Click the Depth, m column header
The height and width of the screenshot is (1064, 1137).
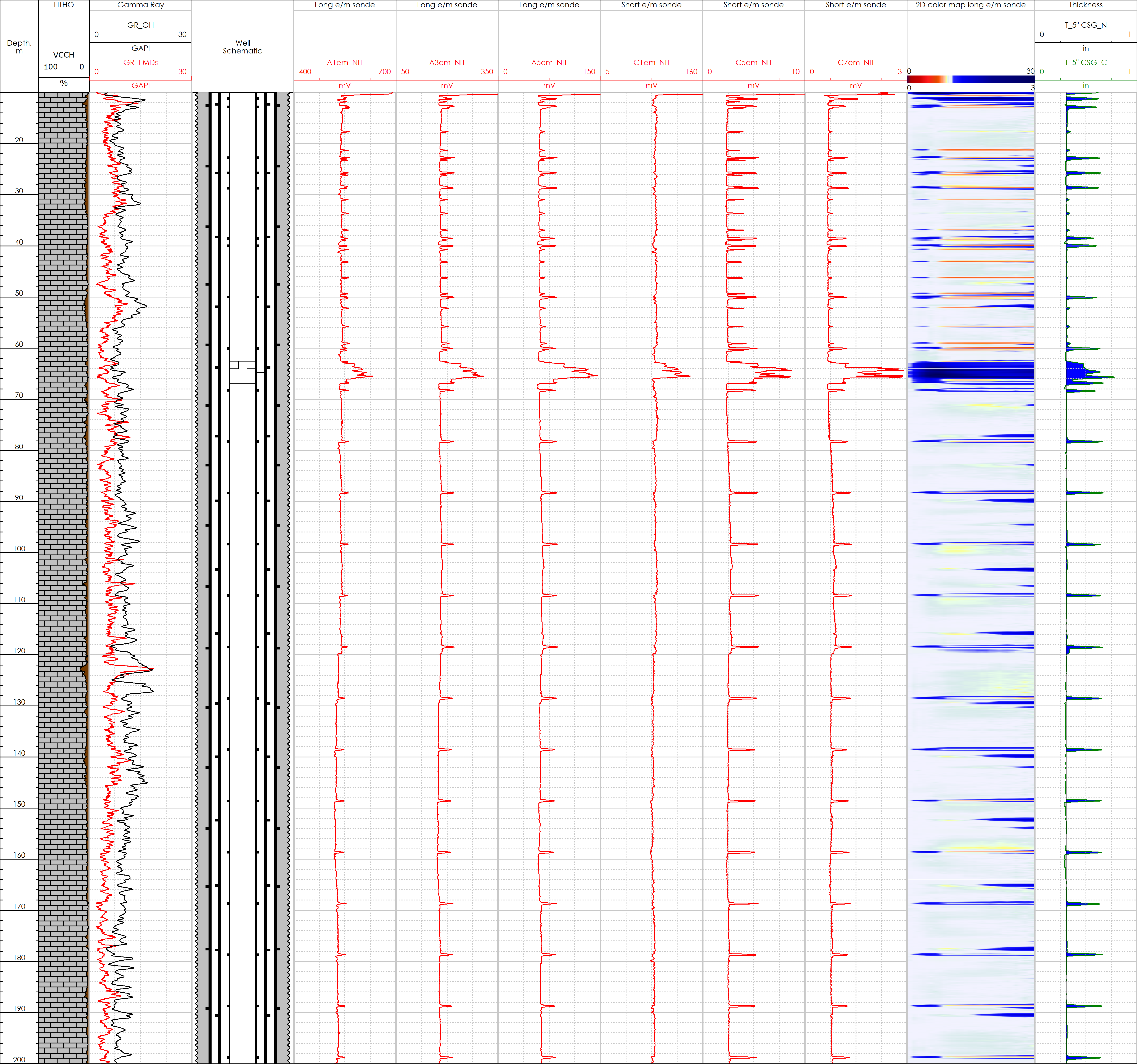pyautogui.click(x=19, y=47)
